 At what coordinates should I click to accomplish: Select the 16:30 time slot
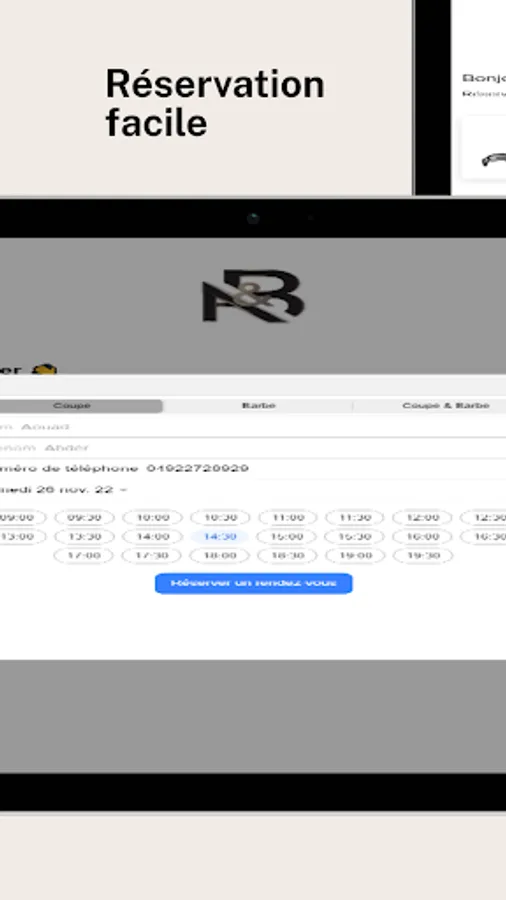484,537
